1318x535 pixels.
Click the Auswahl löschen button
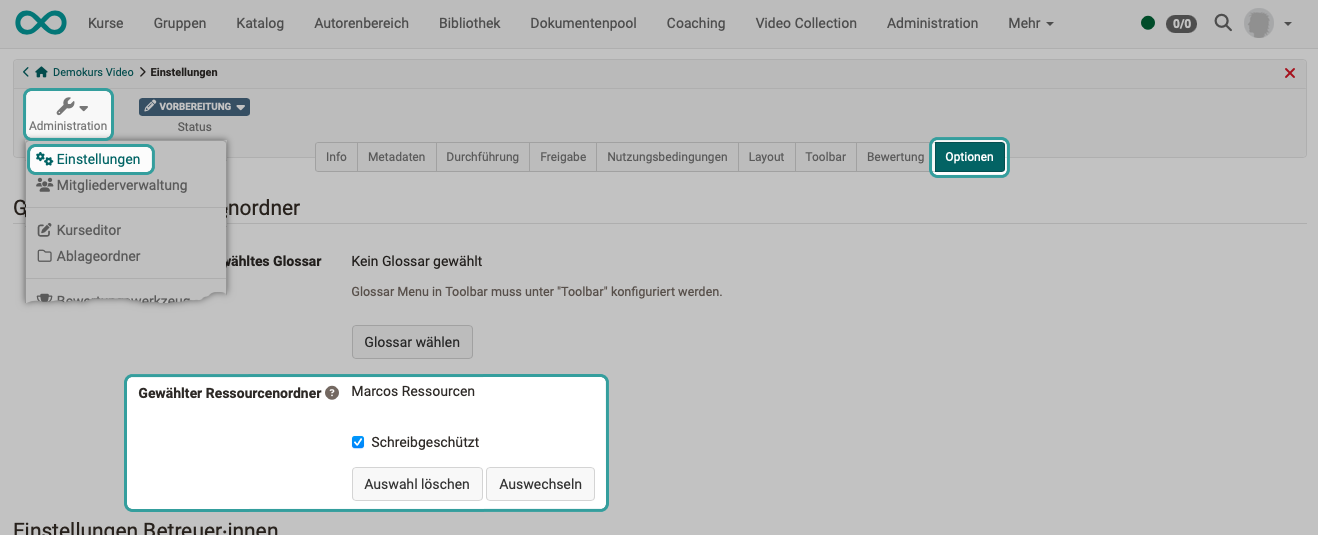coord(417,484)
